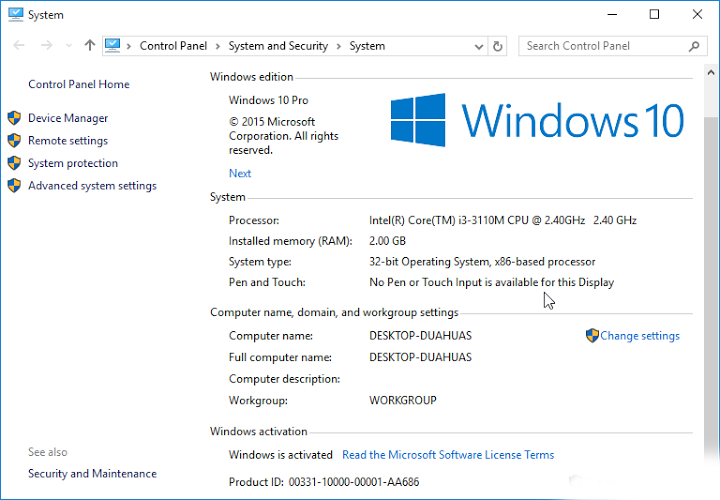Go up one level with Up arrow
Viewport: 720px width, 500px height.
[90, 45]
